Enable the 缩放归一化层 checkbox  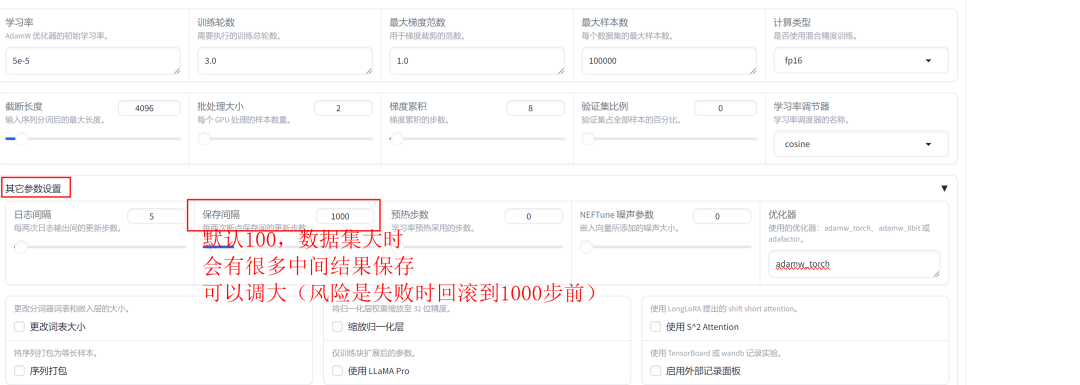[338, 326]
